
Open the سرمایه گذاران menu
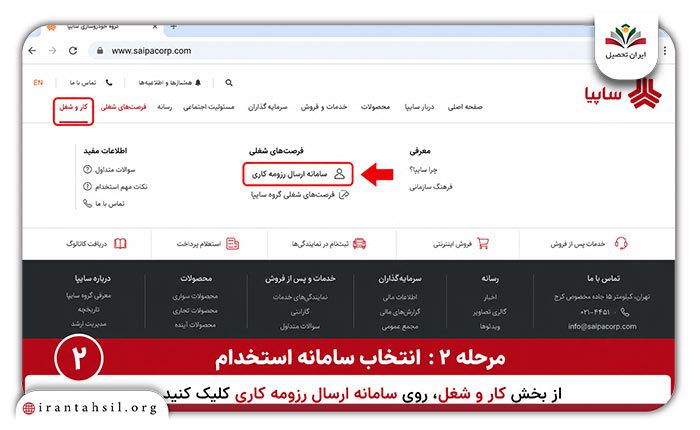[267, 107]
